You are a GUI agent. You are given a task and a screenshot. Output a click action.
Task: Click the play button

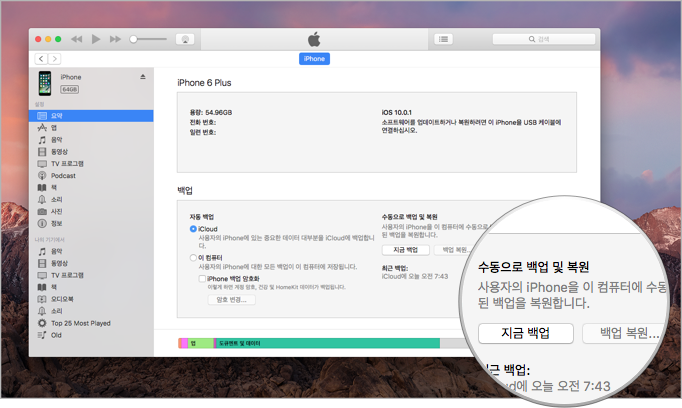point(96,39)
